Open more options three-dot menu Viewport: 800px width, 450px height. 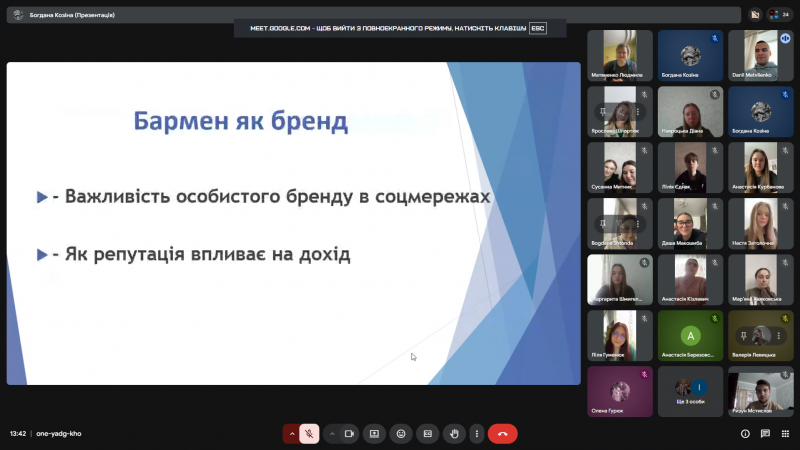(476, 434)
